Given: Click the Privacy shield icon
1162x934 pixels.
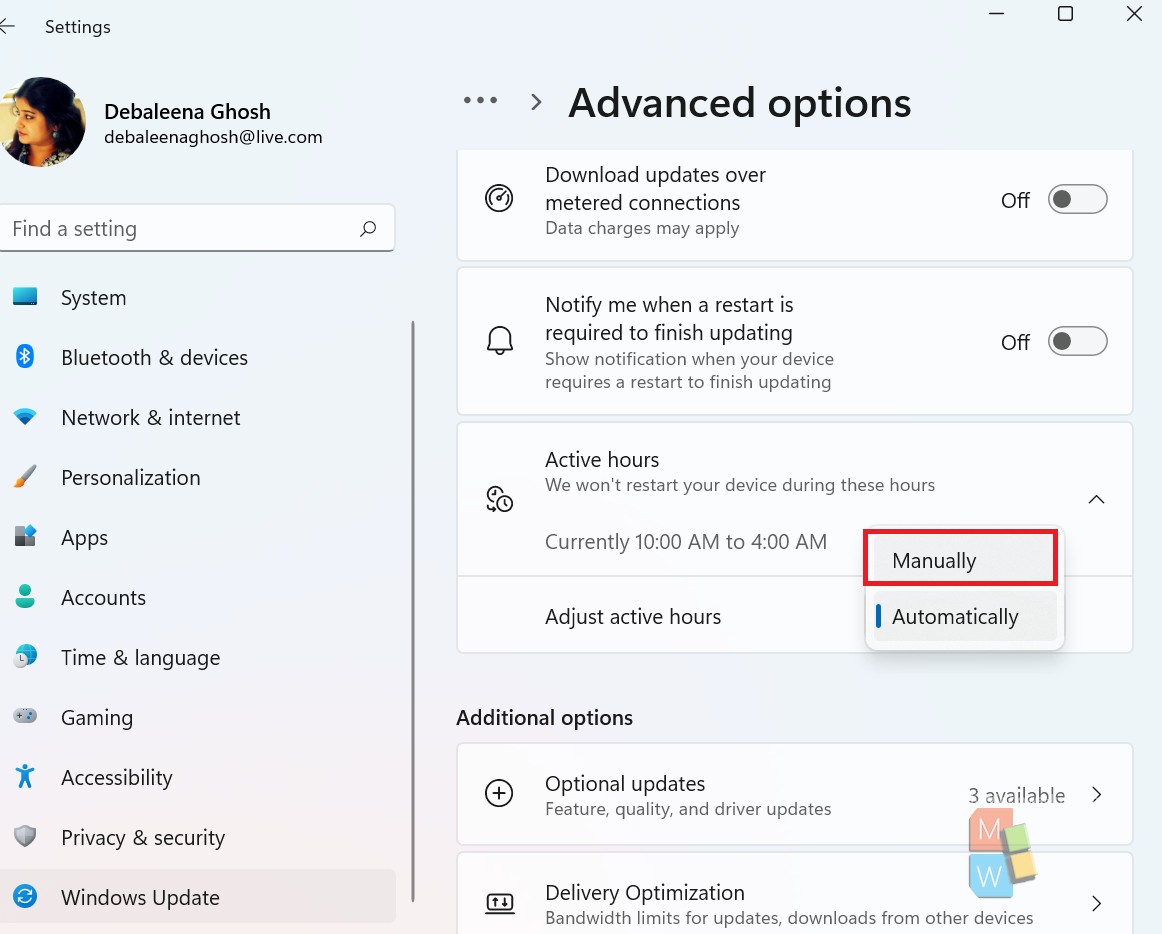Looking at the screenshot, I should (25, 837).
